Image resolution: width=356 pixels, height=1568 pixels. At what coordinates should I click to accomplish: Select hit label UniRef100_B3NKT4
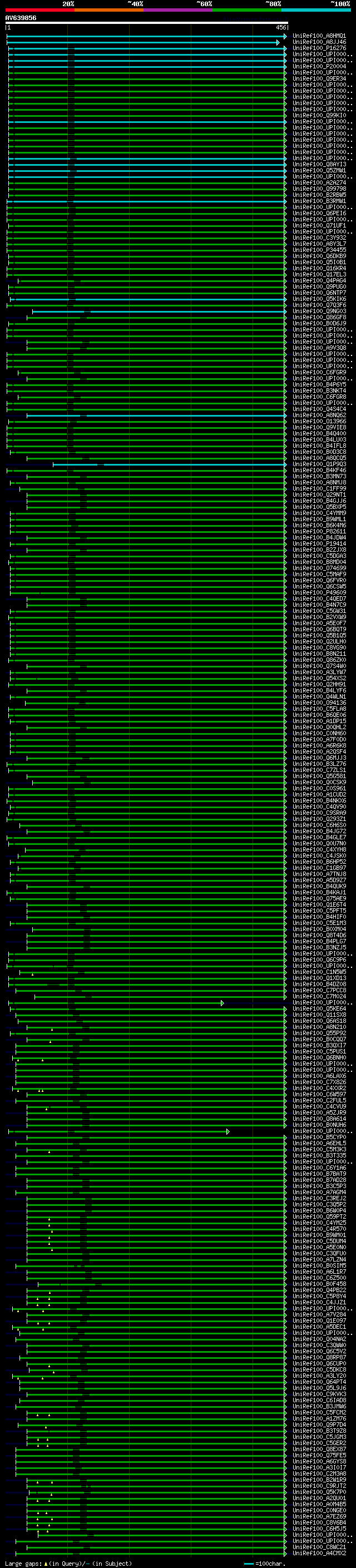coord(319,391)
